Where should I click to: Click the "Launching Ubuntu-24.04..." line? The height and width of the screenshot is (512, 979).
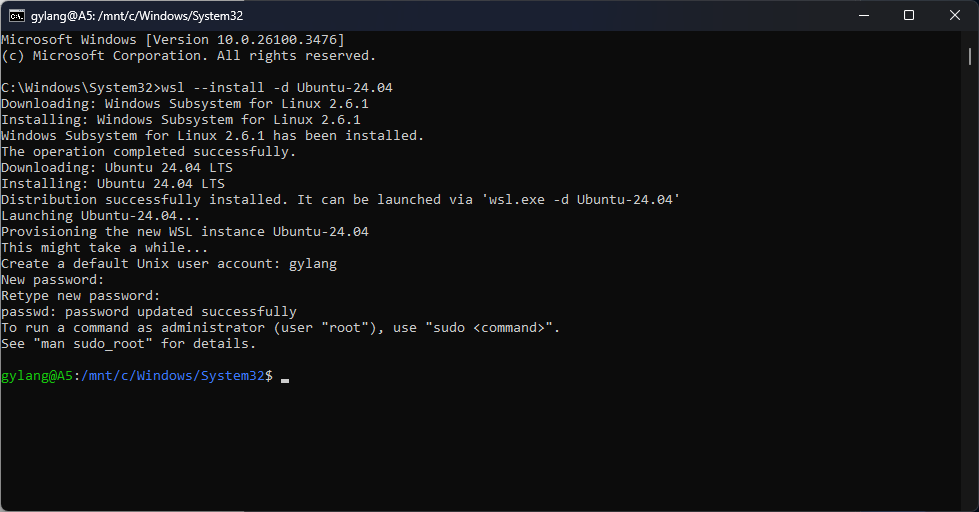(100, 216)
